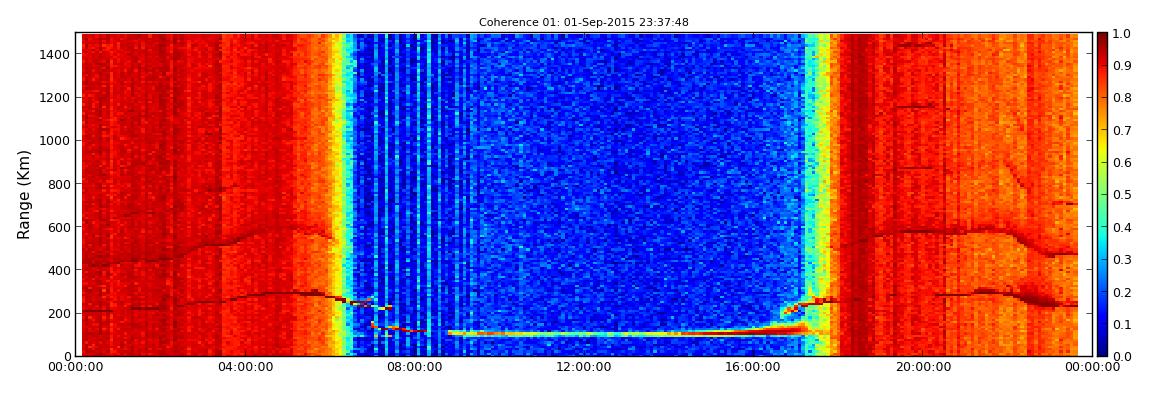Click the 1000 range axis tick label

pyautogui.click(x=56, y=141)
